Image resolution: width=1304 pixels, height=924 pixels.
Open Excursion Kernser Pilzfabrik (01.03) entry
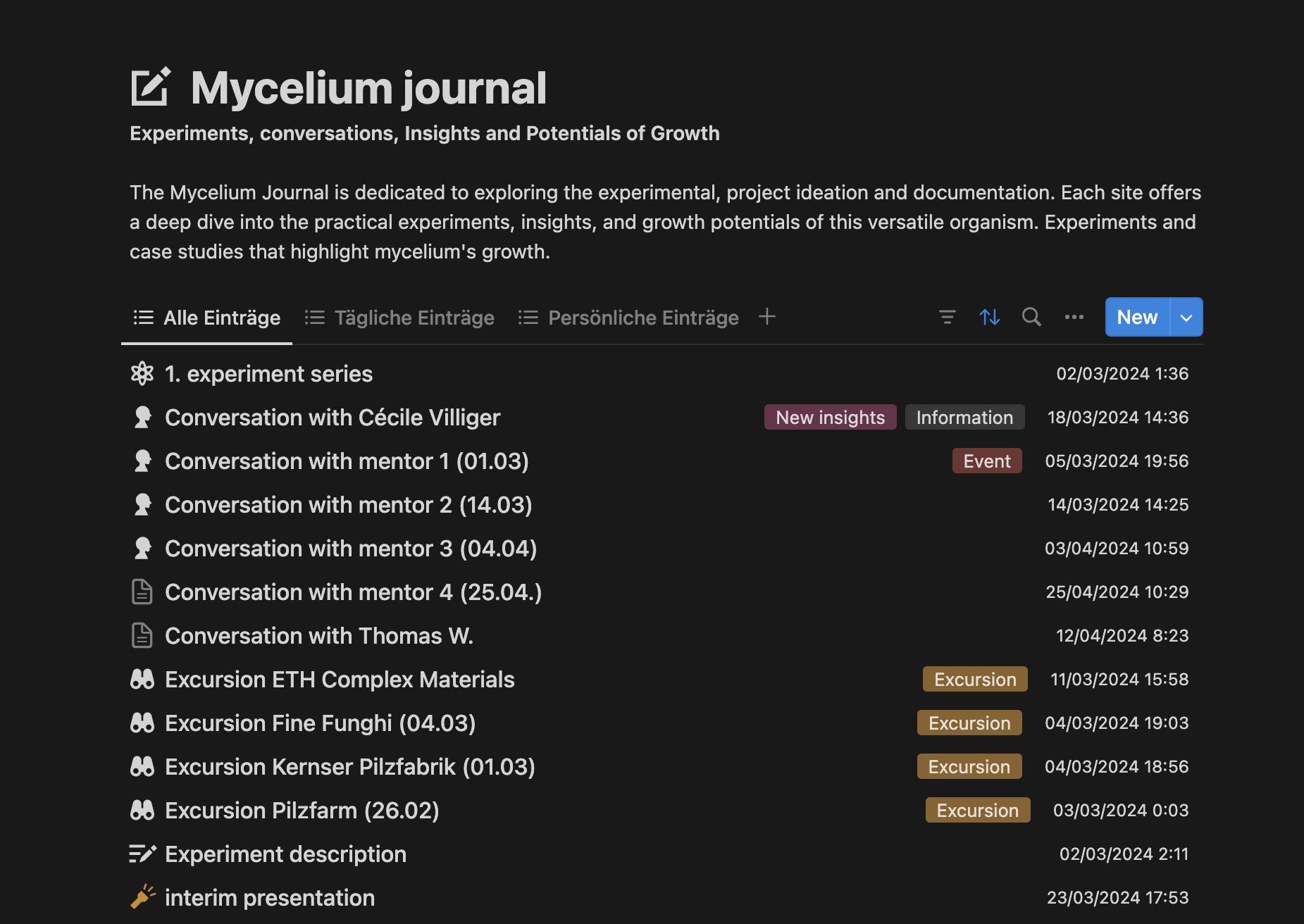(350, 767)
